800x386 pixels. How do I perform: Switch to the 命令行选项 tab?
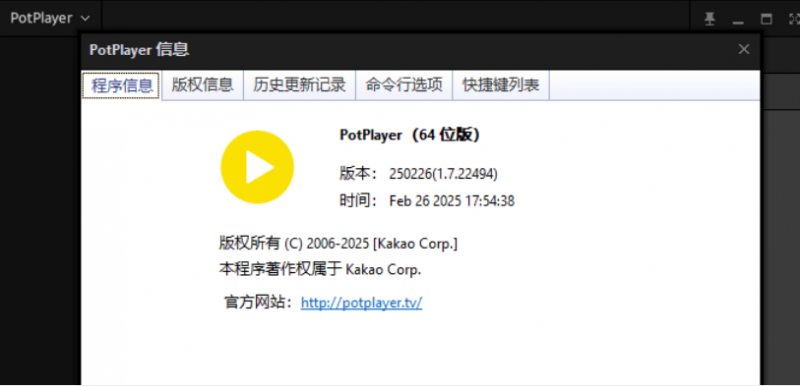click(404, 85)
